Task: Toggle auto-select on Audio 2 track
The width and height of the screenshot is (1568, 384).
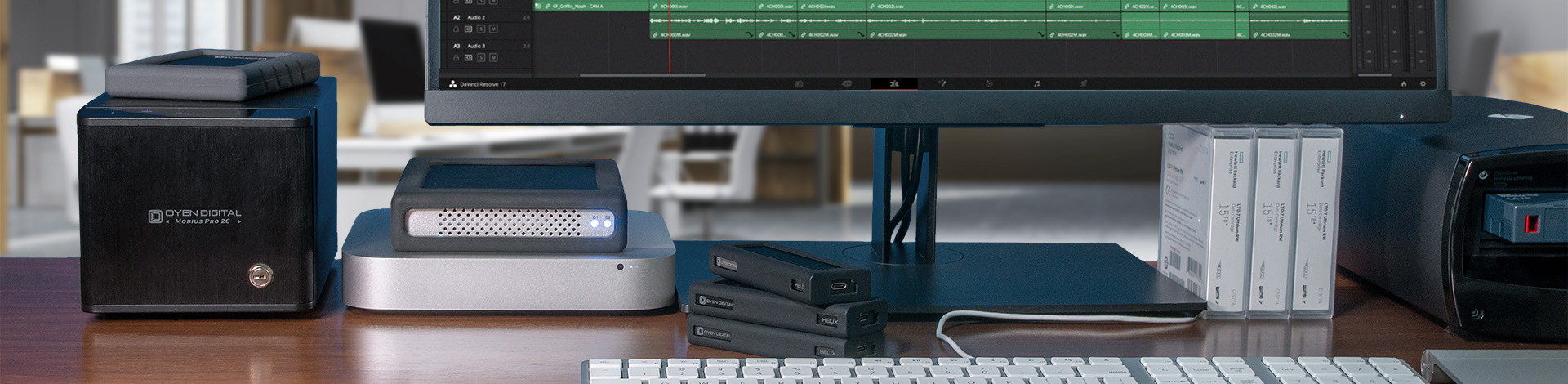Action: 468,29
